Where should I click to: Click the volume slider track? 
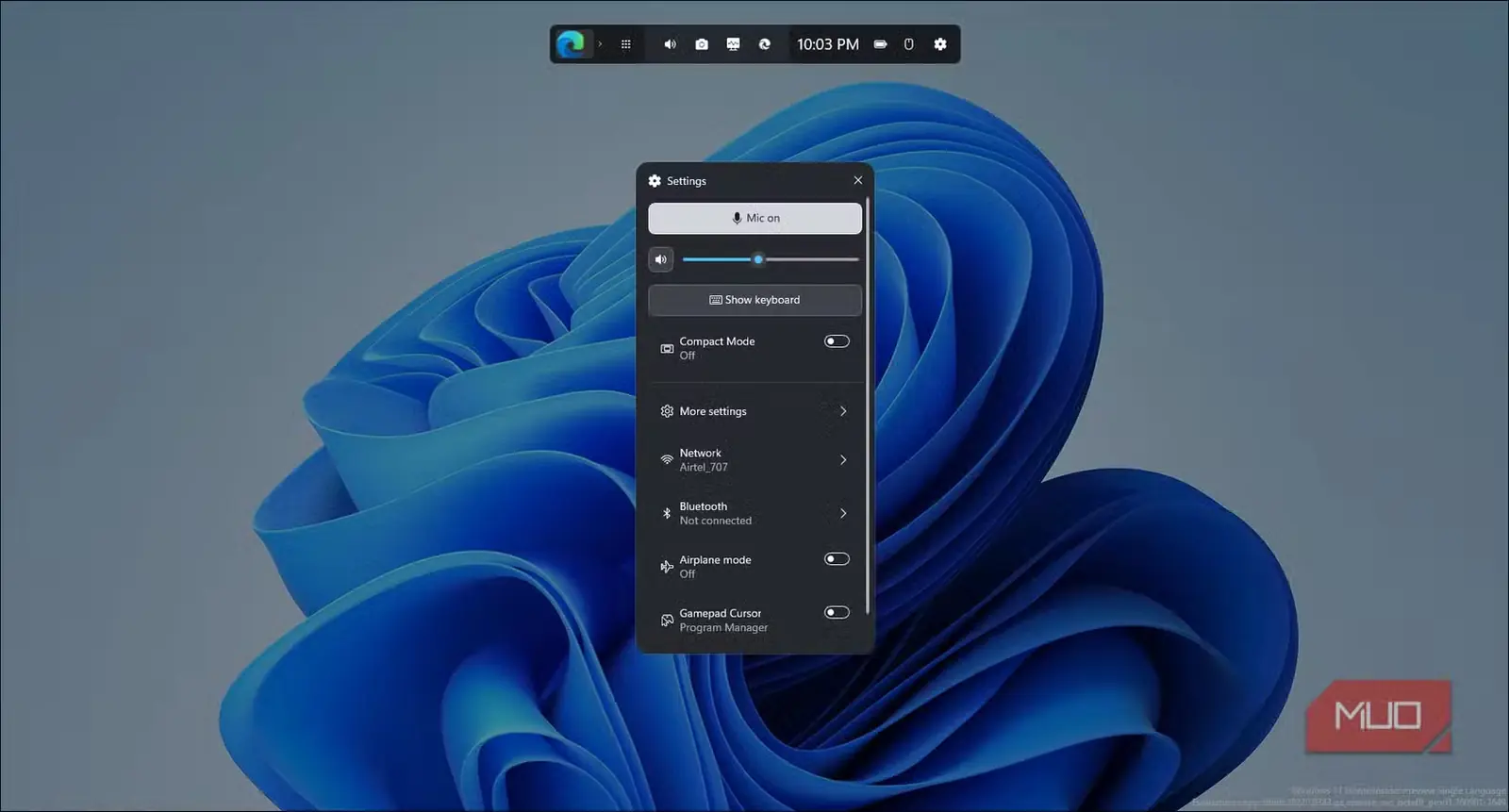(770, 259)
